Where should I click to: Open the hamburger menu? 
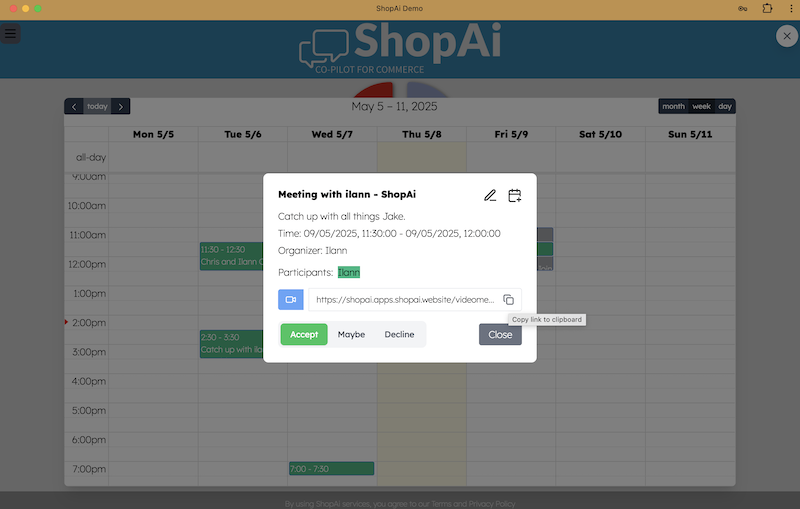(x=10, y=34)
